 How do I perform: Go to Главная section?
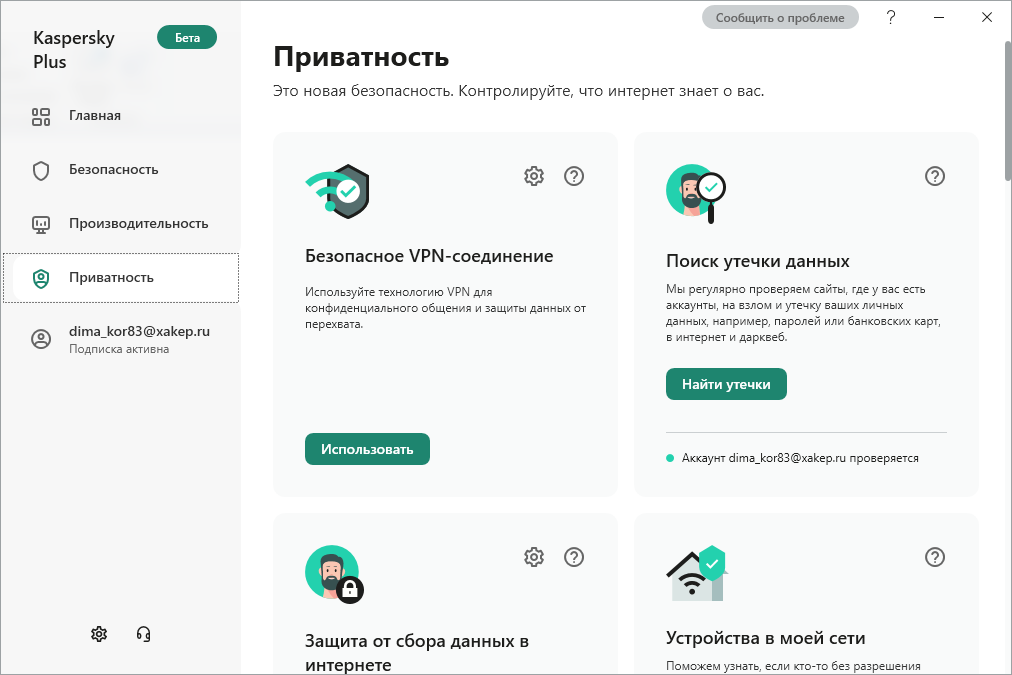pos(95,116)
